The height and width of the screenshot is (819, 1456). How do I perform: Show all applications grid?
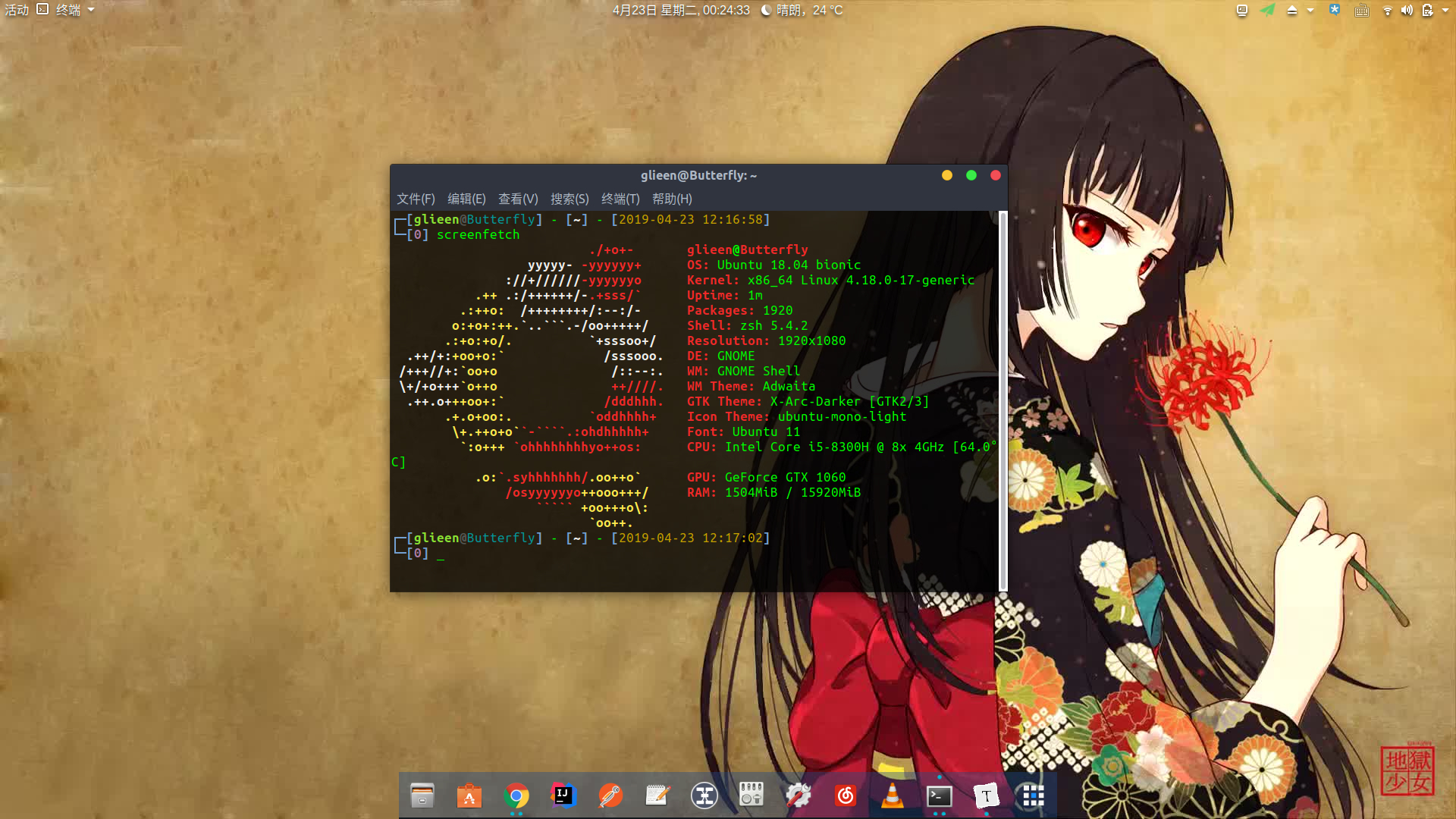coord(1033,795)
